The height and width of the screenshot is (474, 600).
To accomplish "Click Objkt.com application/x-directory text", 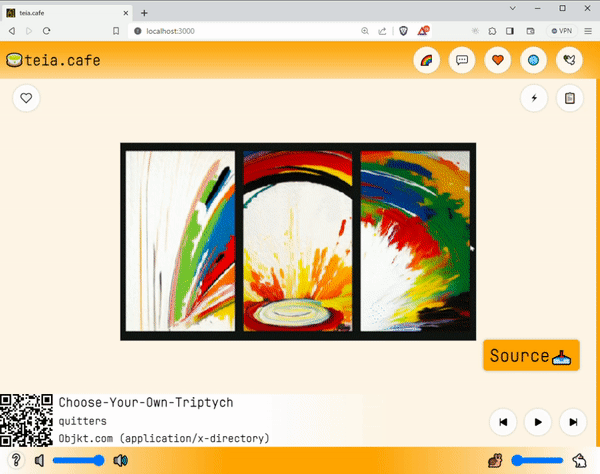I will (x=164, y=438).
